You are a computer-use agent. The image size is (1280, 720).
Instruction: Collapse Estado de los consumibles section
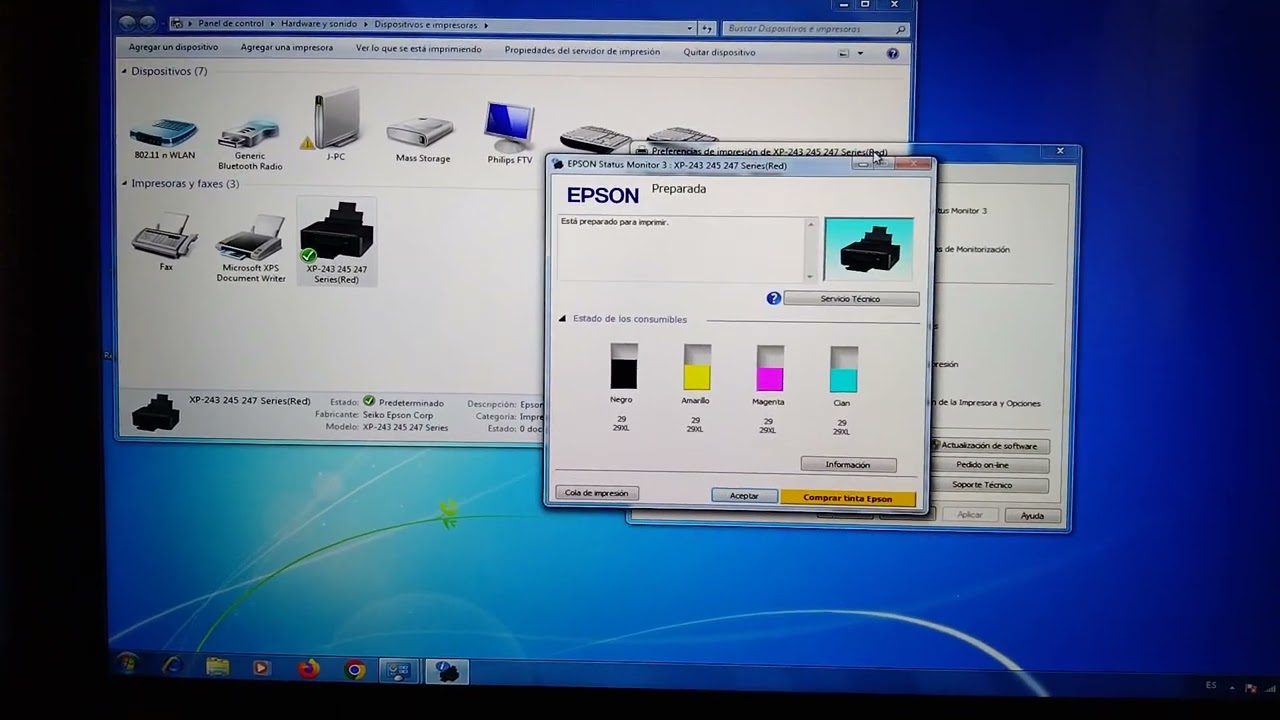coord(562,318)
